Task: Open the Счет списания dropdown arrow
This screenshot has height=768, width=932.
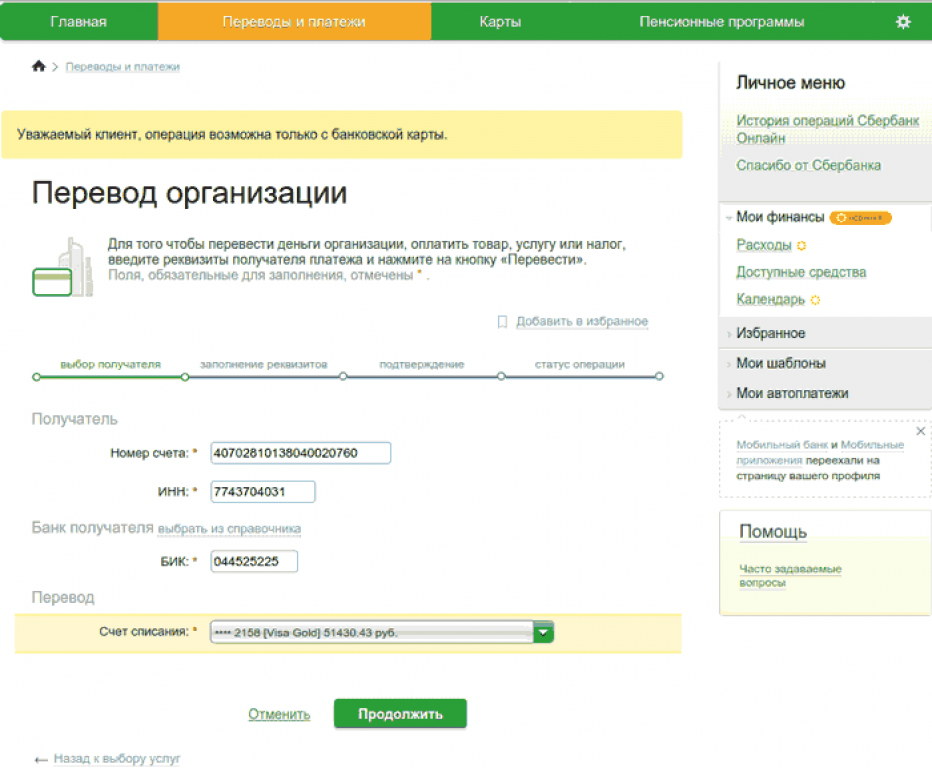Action: coord(543,632)
